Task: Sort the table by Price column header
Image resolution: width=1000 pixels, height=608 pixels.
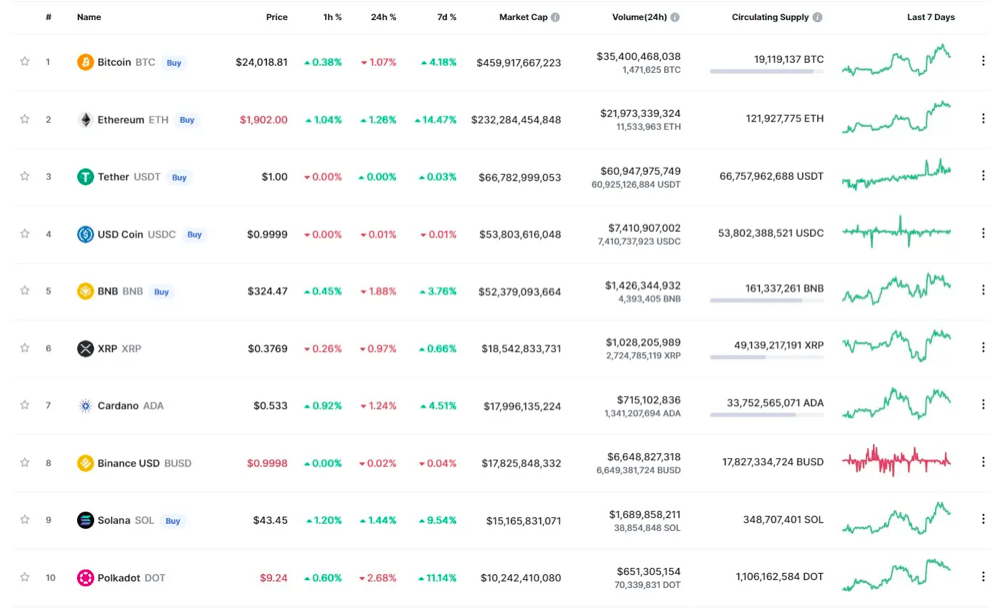Action: pos(277,17)
